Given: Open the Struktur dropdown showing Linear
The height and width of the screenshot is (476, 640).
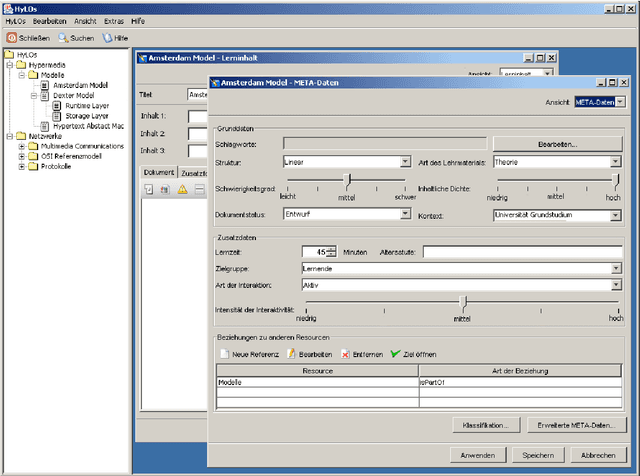Looking at the screenshot, I should 405,161.
